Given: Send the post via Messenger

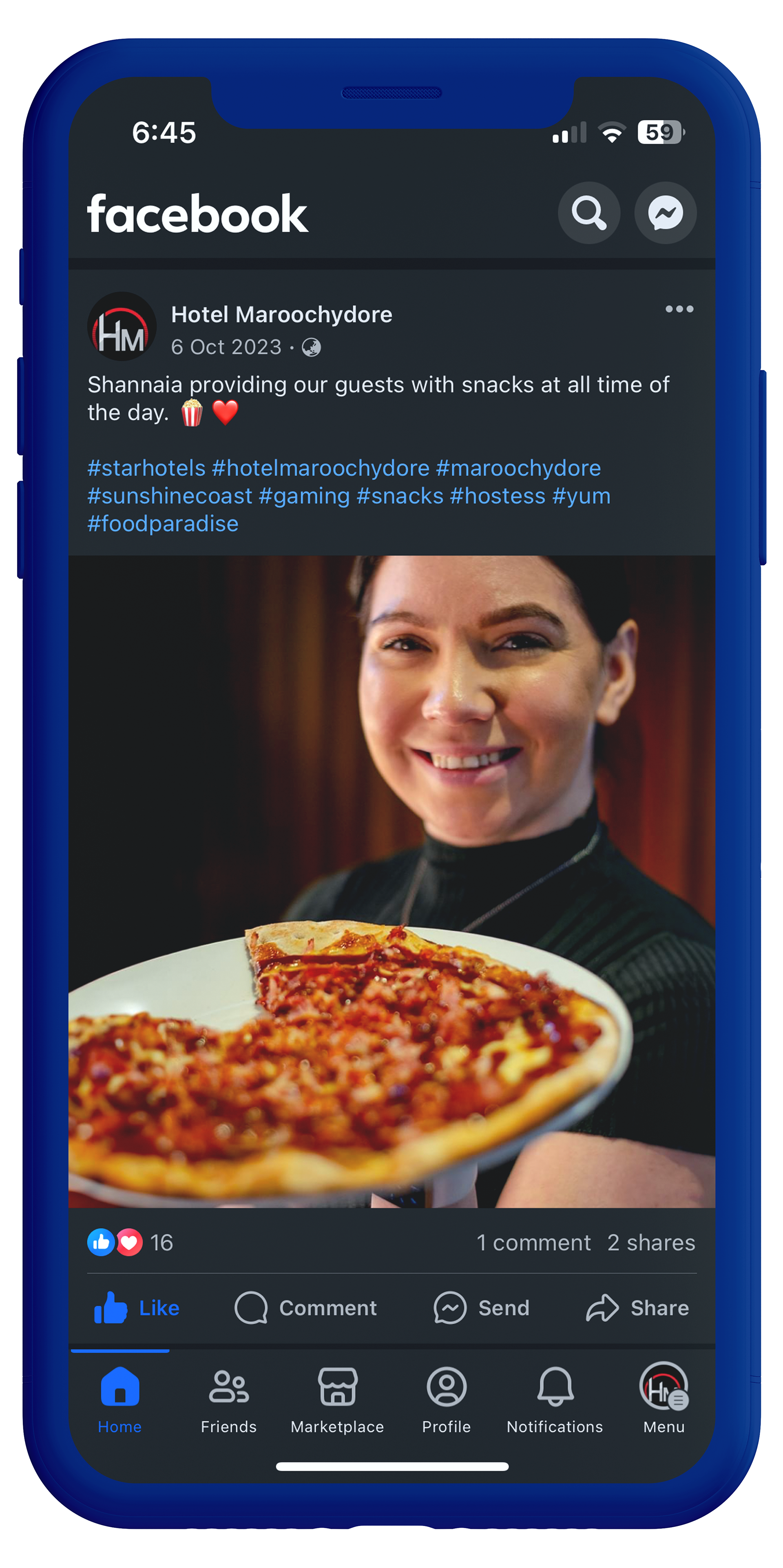Looking at the screenshot, I should point(481,1308).
